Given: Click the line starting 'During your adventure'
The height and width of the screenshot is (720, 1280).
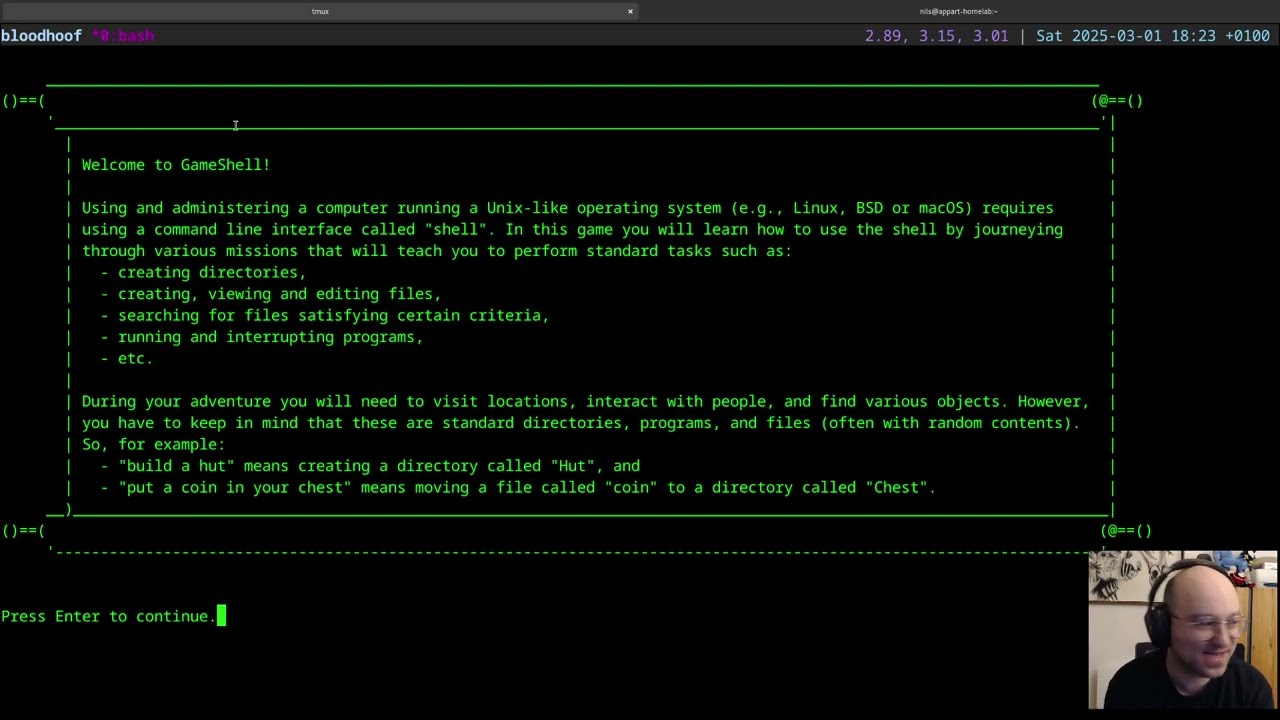Looking at the screenshot, I should tap(585, 401).
